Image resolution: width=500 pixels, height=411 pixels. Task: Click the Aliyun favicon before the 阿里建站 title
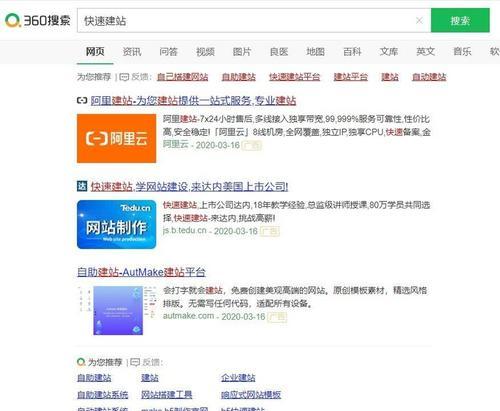tap(82, 100)
